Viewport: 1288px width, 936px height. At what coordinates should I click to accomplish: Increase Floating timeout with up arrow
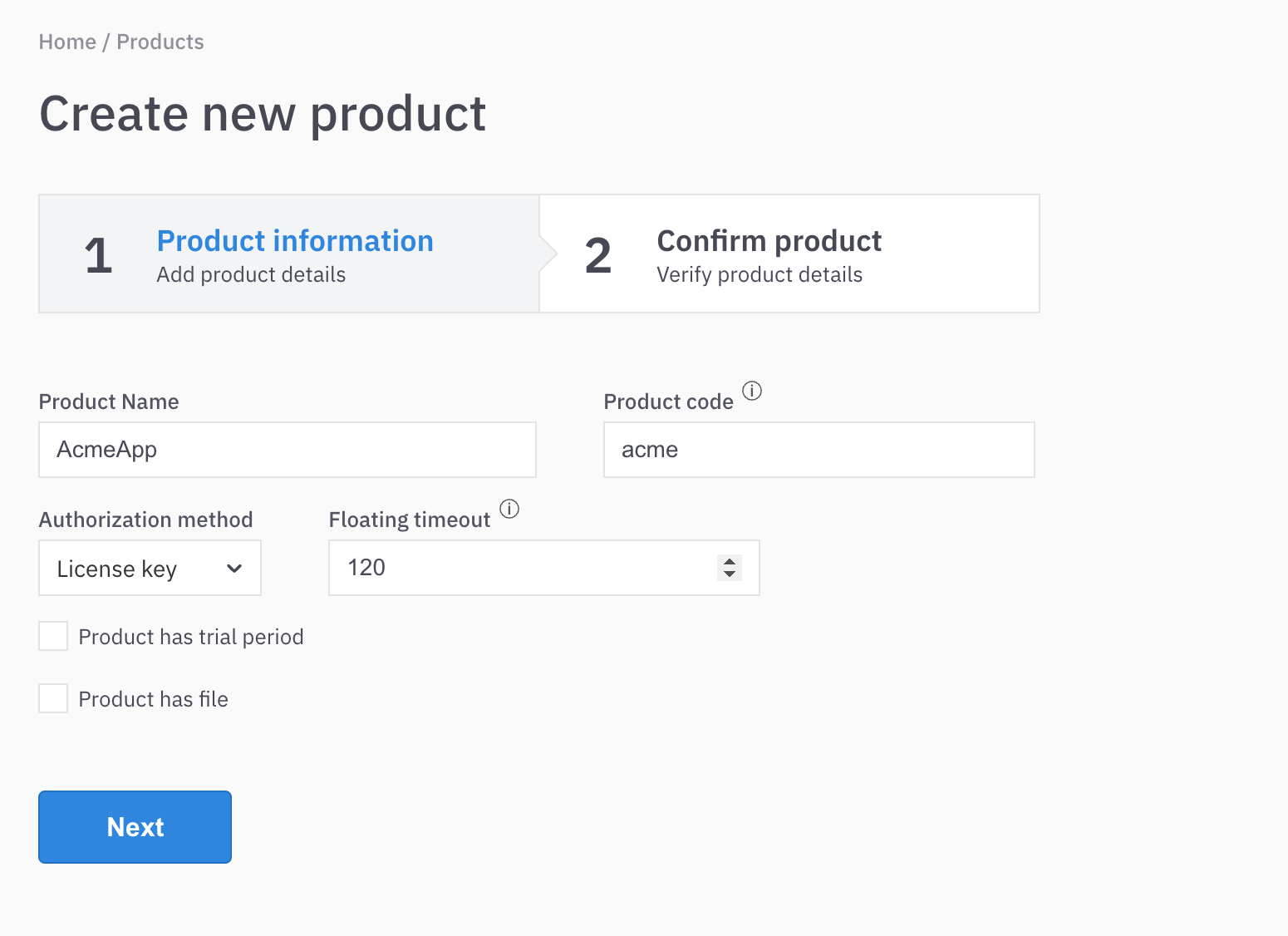click(730, 562)
